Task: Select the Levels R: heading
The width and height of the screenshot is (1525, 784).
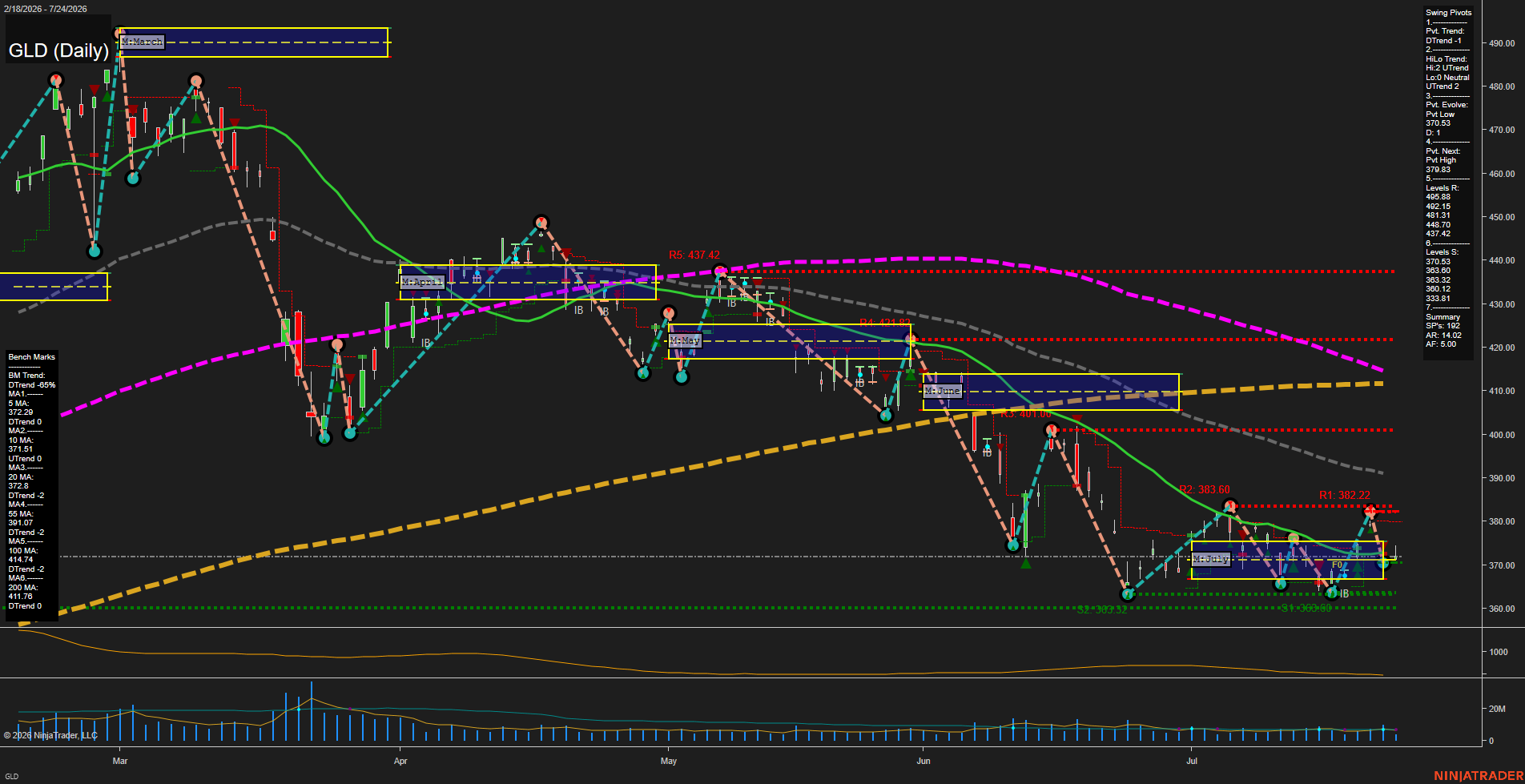Action: pos(1442,188)
